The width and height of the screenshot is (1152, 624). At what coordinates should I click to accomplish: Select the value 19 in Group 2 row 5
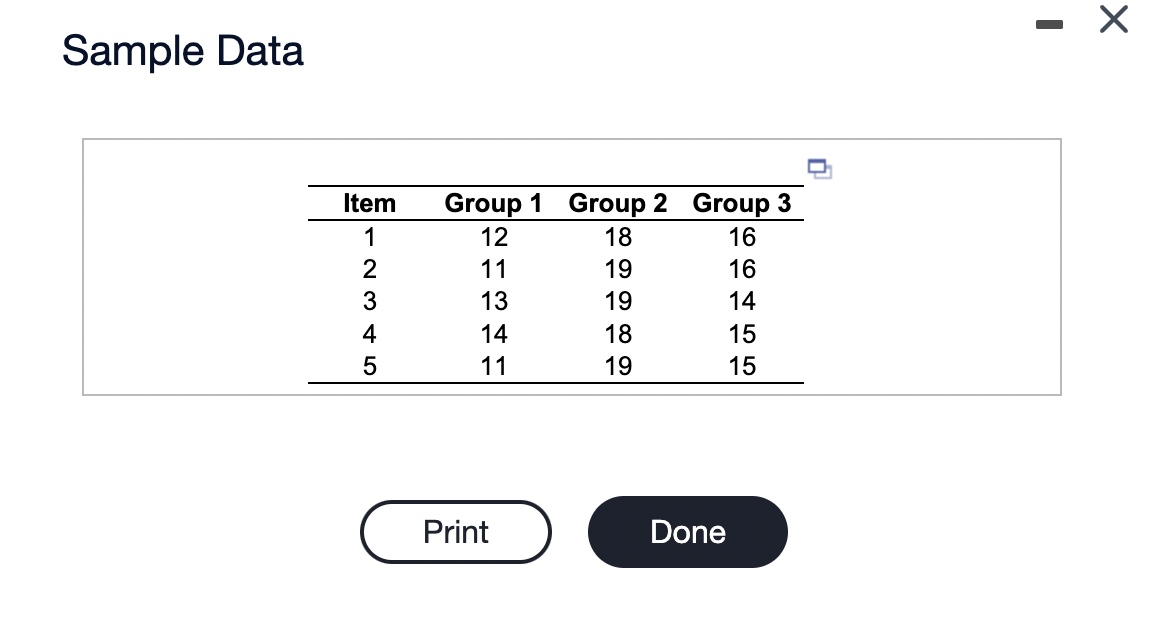617,366
